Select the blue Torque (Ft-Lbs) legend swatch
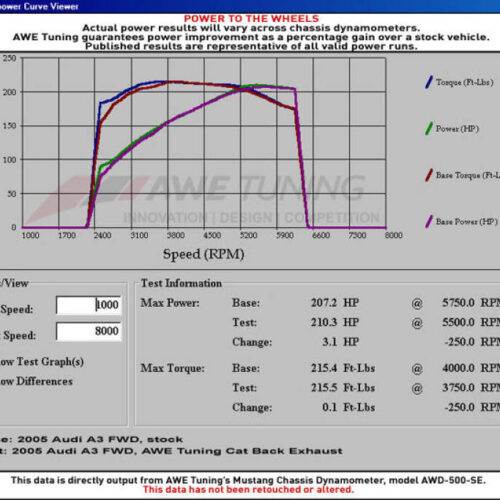The image size is (500, 500). click(429, 82)
